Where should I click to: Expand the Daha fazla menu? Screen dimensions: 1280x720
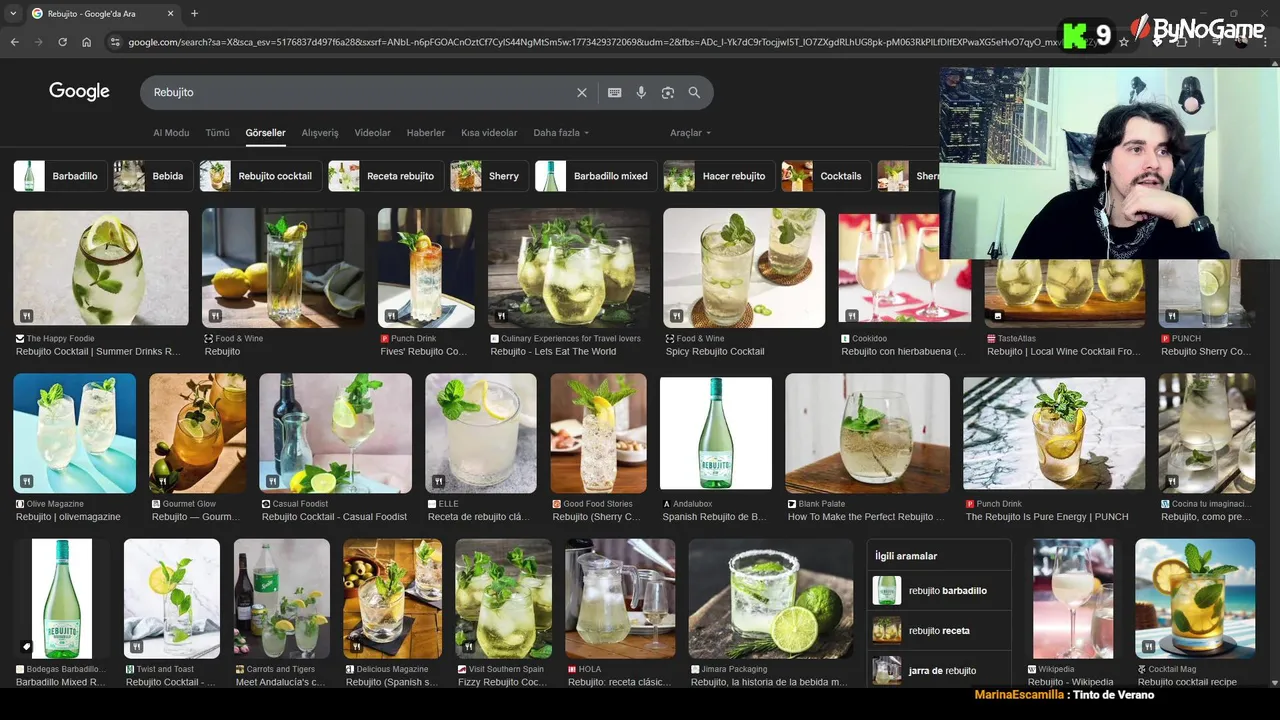[561, 133]
